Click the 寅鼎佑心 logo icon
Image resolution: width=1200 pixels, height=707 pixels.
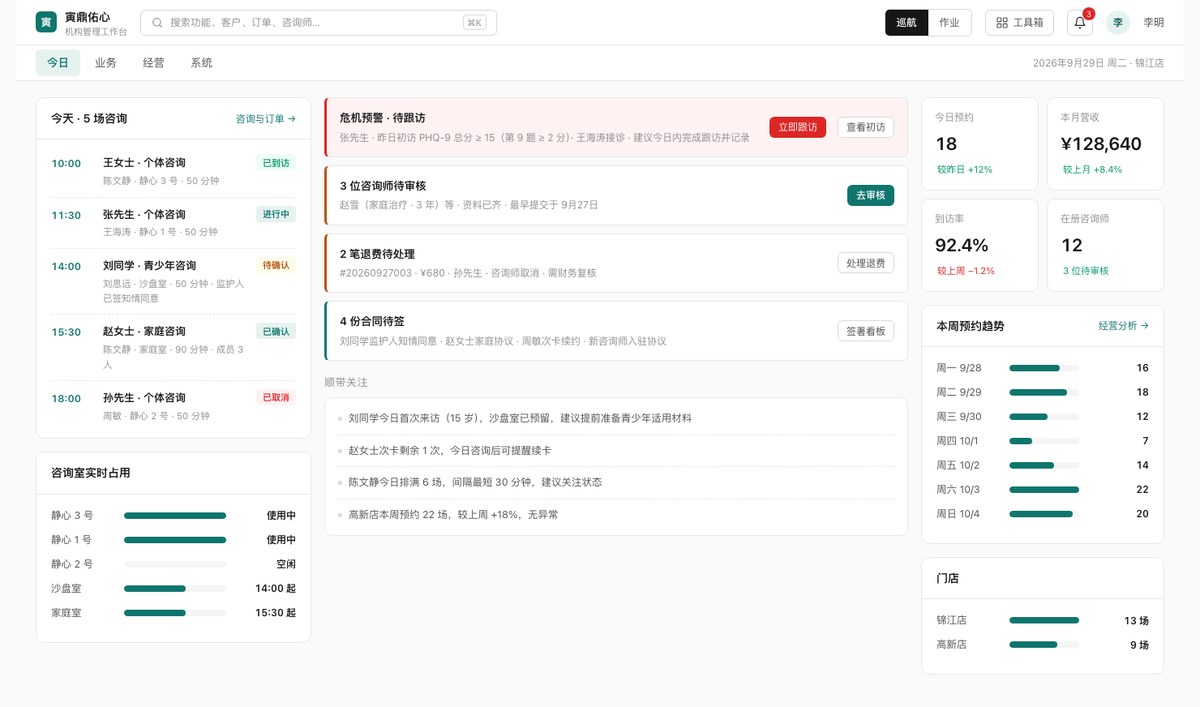pos(46,22)
